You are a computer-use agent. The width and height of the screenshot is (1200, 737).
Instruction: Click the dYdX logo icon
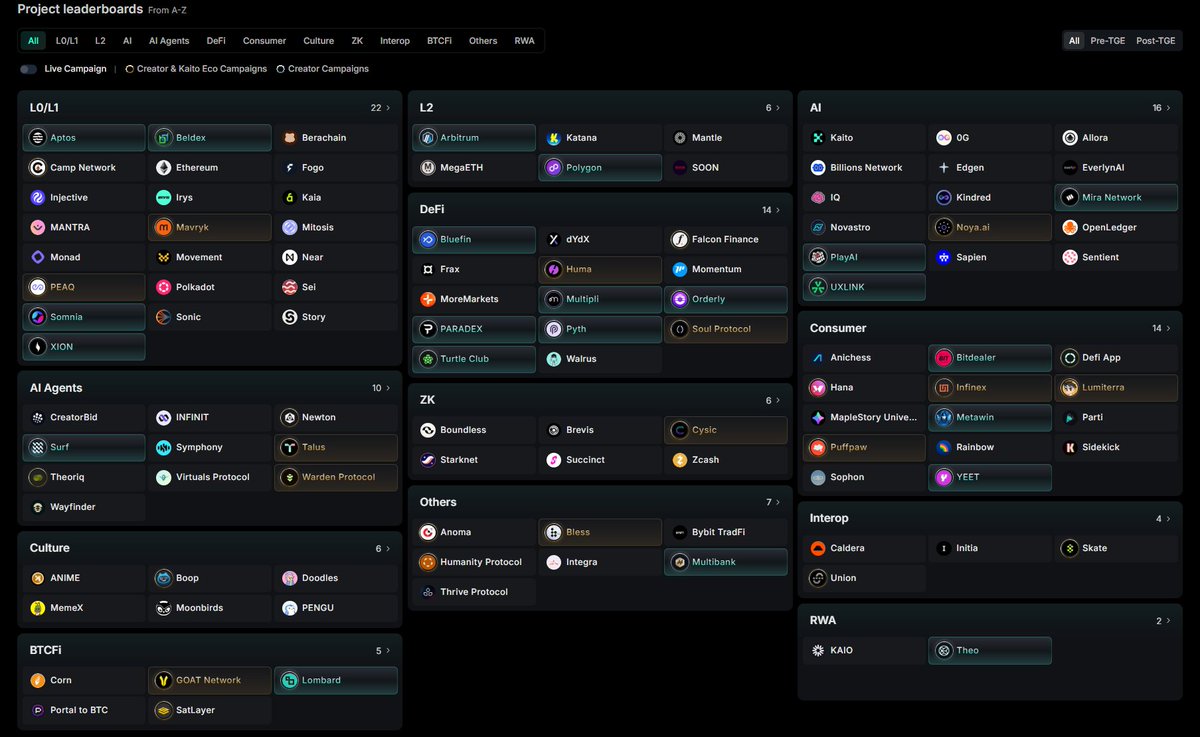(553, 240)
